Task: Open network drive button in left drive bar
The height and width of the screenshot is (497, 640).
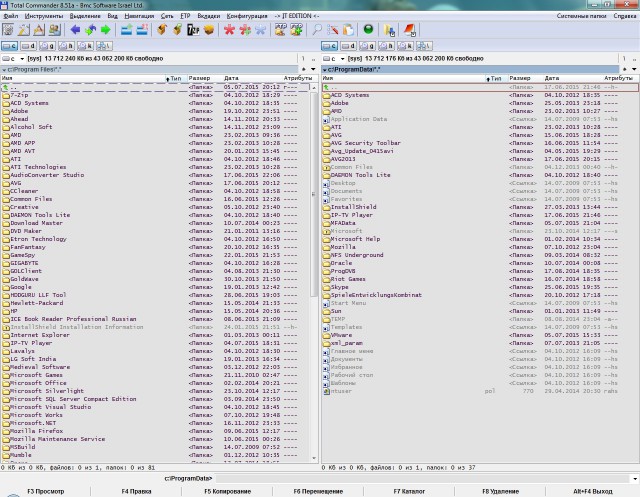Action: [x=104, y=46]
